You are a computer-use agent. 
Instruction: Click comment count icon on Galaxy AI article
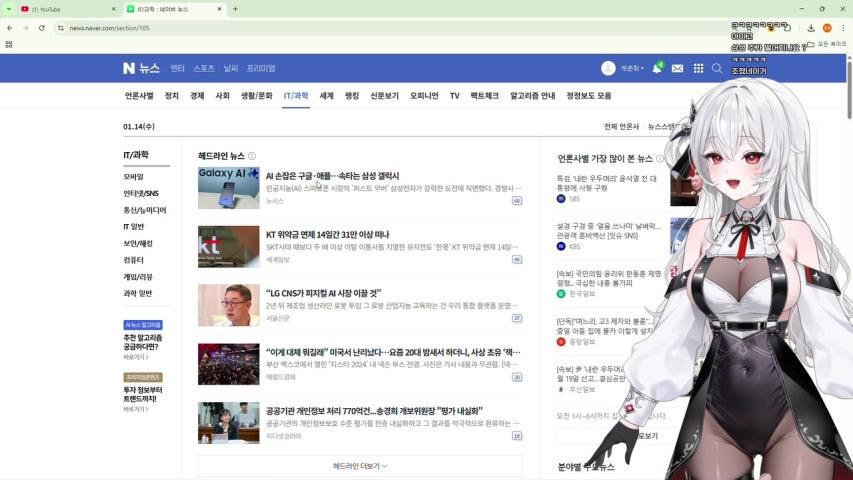click(x=517, y=201)
